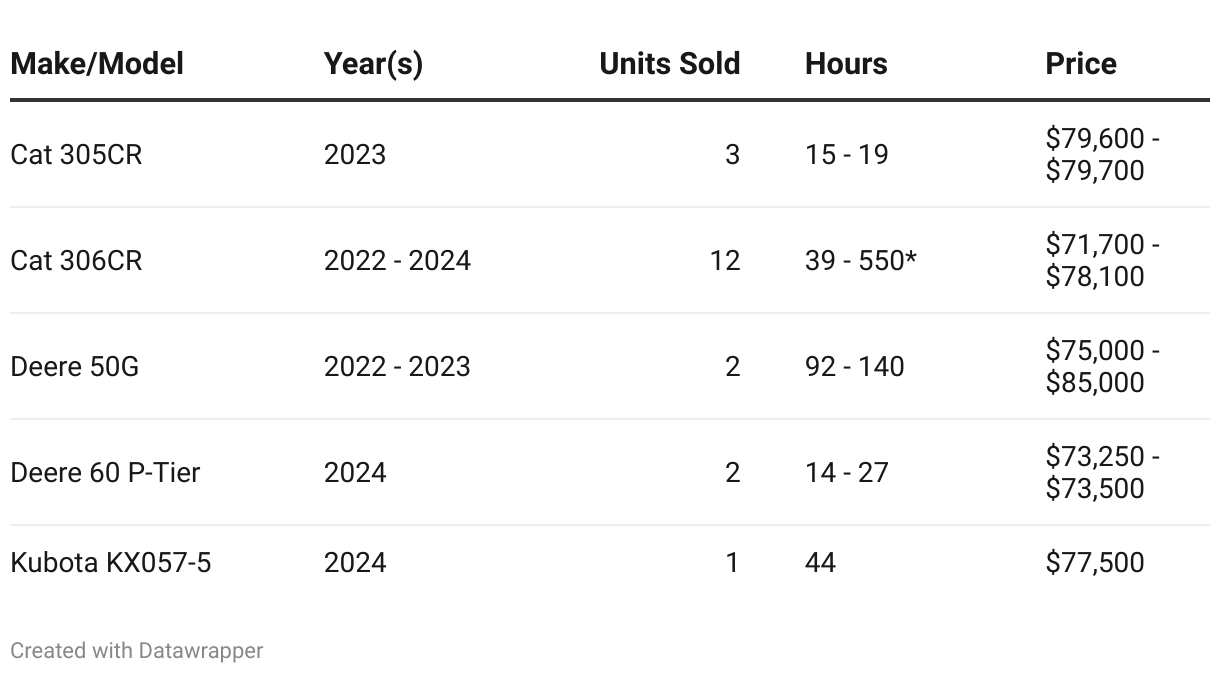Click the $79,600 - $79,700 price cell
The height and width of the screenshot is (674, 1220).
(1102, 155)
